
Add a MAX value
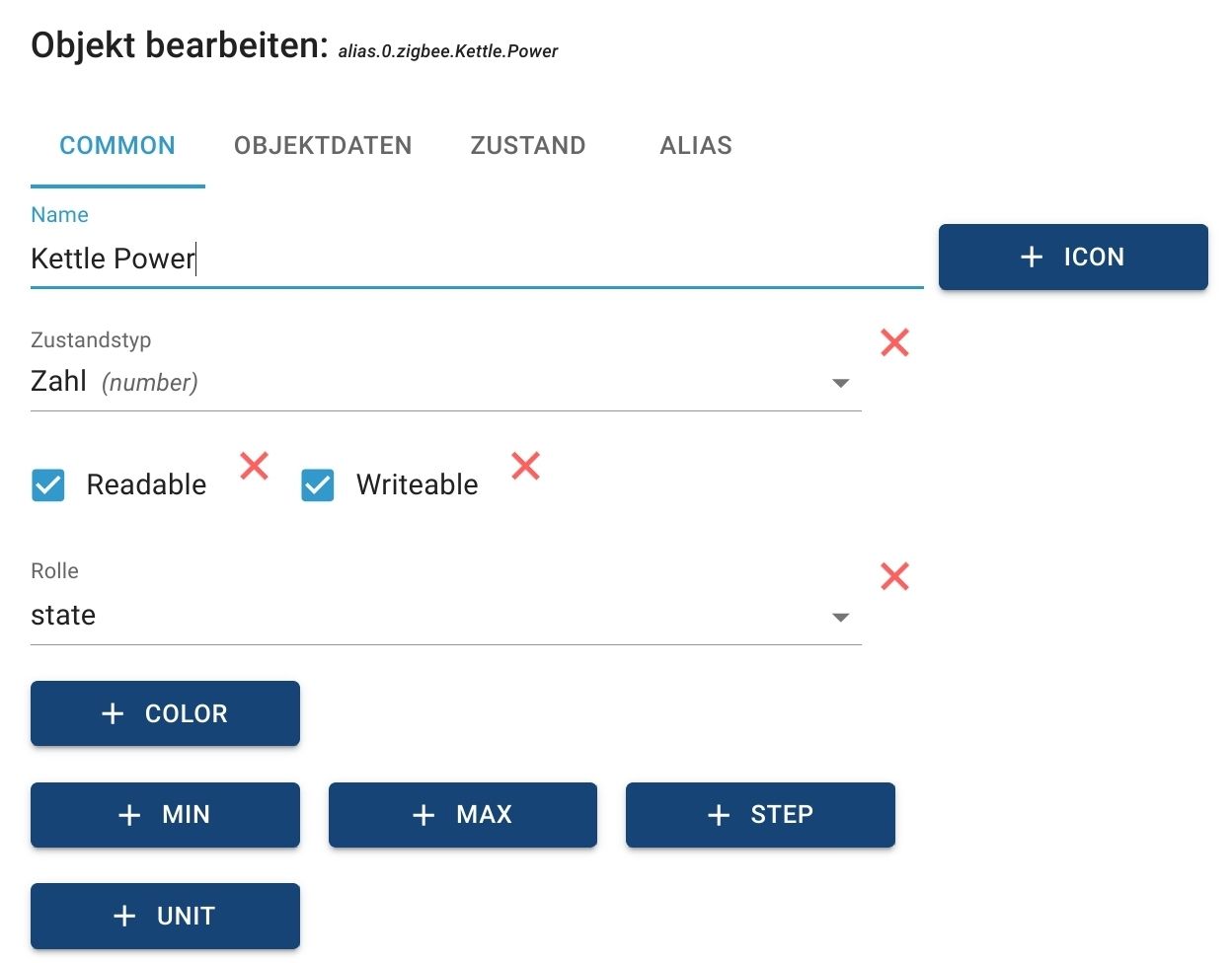click(x=462, y=815)
